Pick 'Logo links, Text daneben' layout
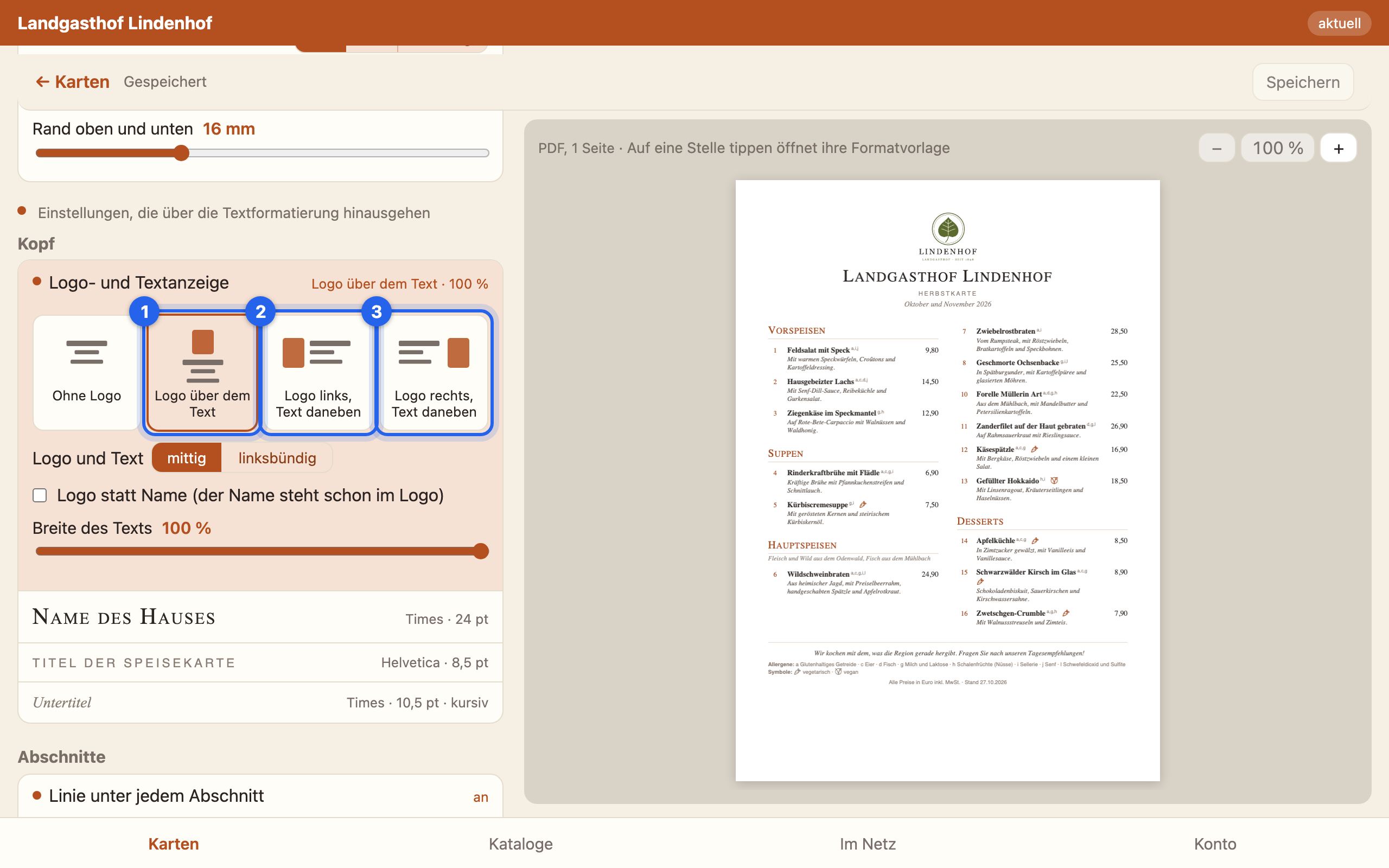The height and width of the screenshot is (868, 1389). pyautogui.click(x=318, y=372)
